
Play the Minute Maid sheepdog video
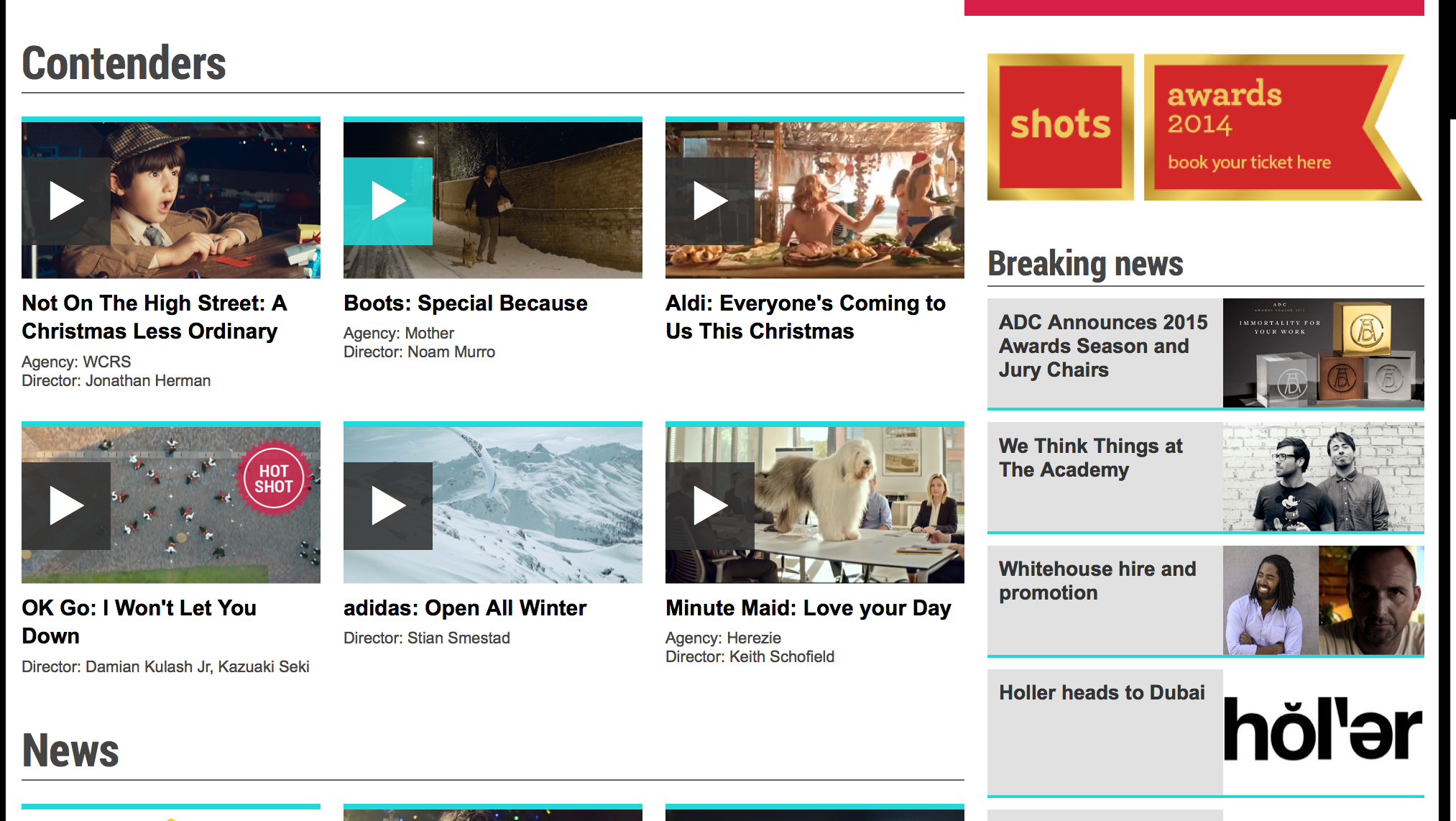coord(710,506)
